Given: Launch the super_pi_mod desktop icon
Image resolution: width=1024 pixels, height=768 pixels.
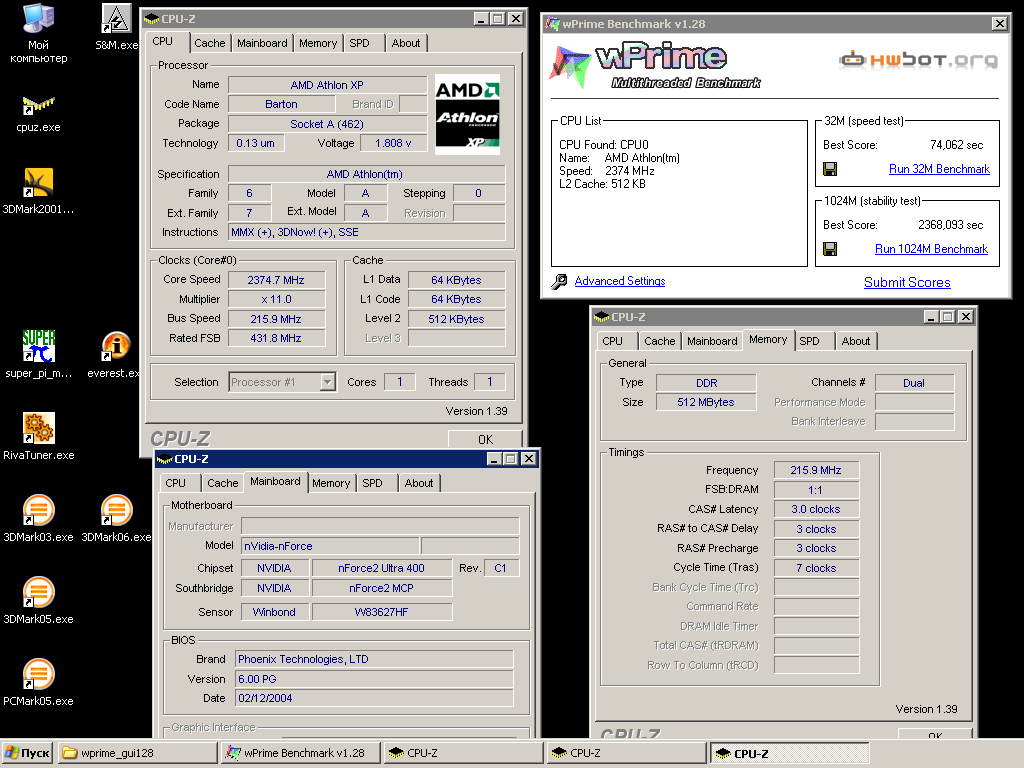Looking at the screenshot, I should click(39, 355).
